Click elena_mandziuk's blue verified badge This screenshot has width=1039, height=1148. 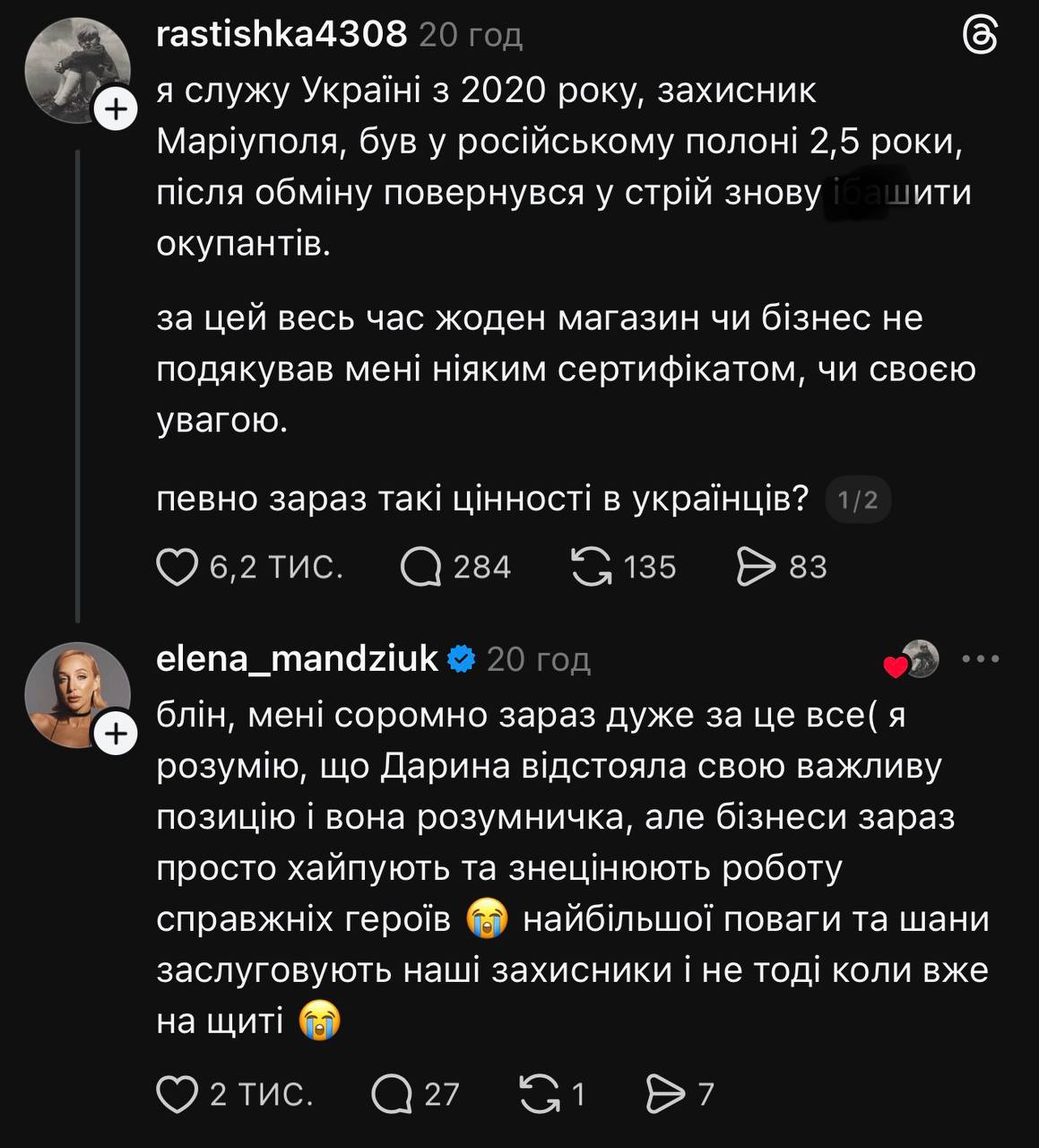click(x=462, y=659)
